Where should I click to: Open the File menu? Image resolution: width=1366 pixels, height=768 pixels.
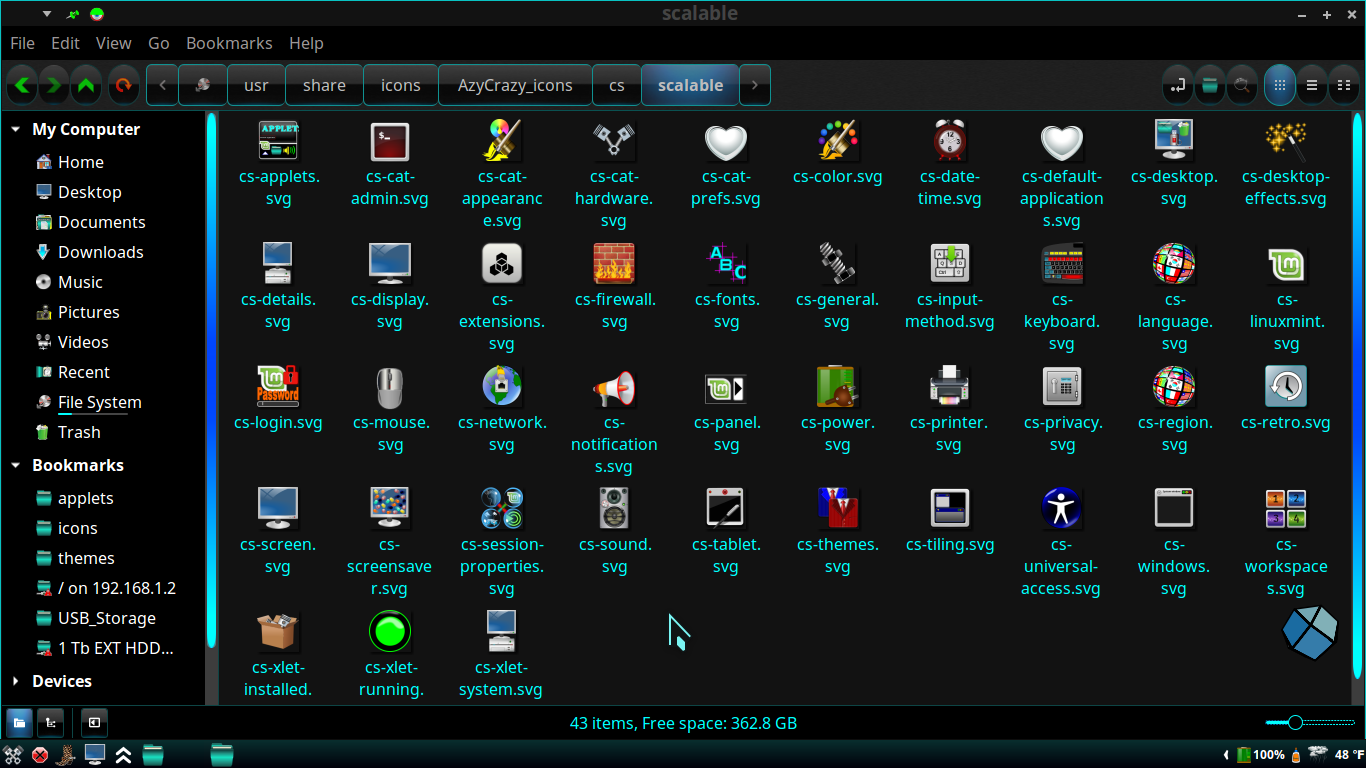pyautogui.click(x=22, y=43)
